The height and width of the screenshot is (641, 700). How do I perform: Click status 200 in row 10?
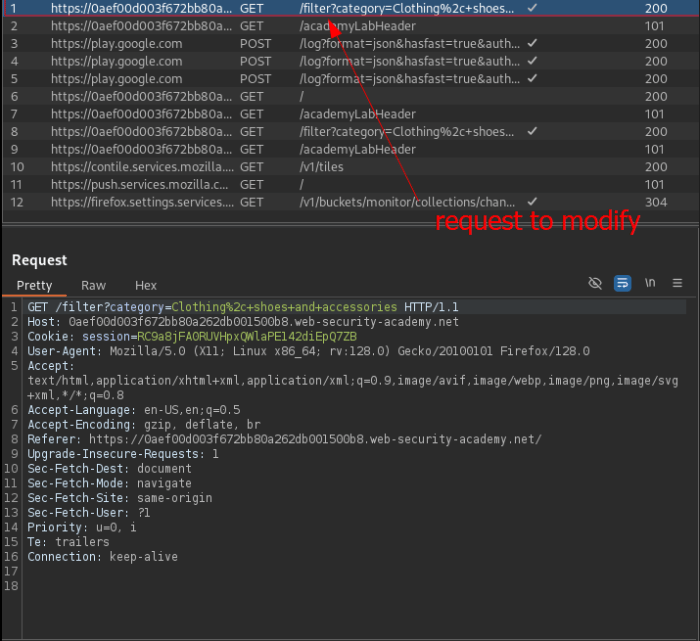656,167
